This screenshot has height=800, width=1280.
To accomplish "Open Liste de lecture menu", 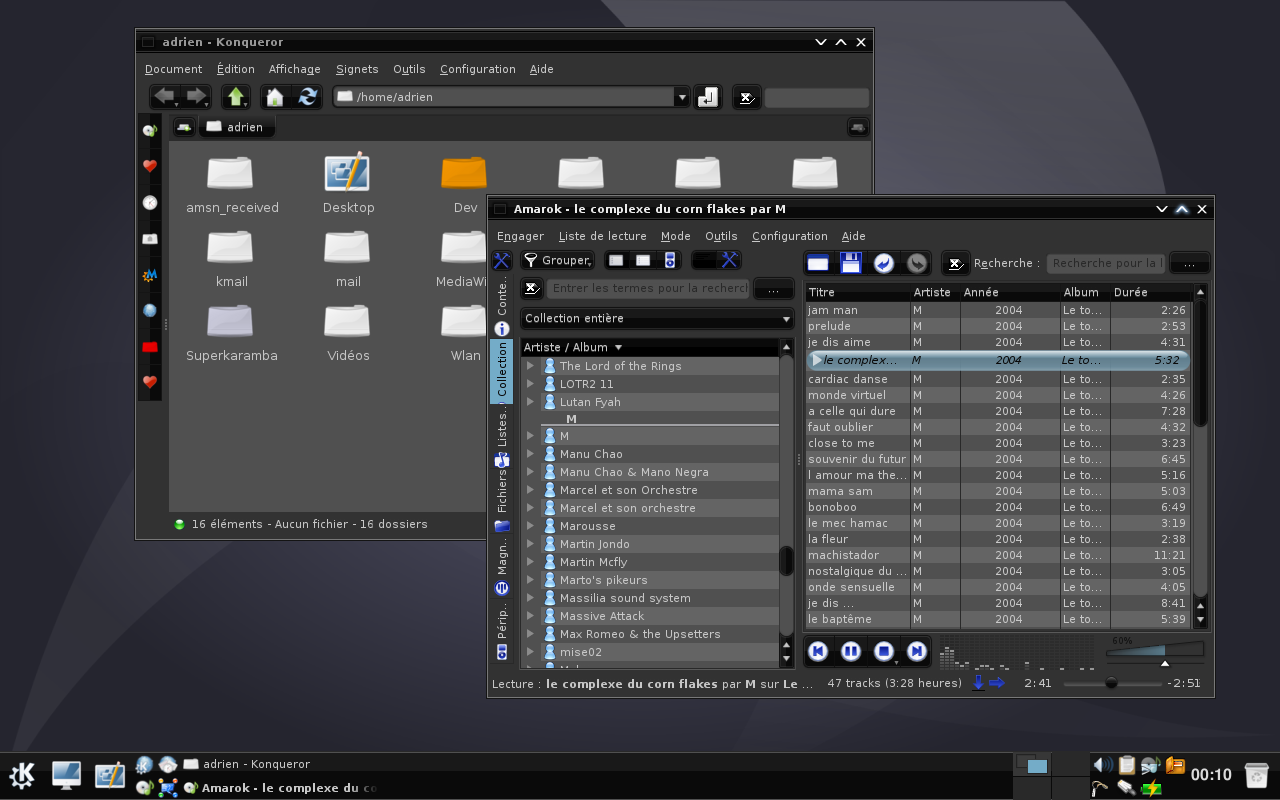I will (602, 236).
